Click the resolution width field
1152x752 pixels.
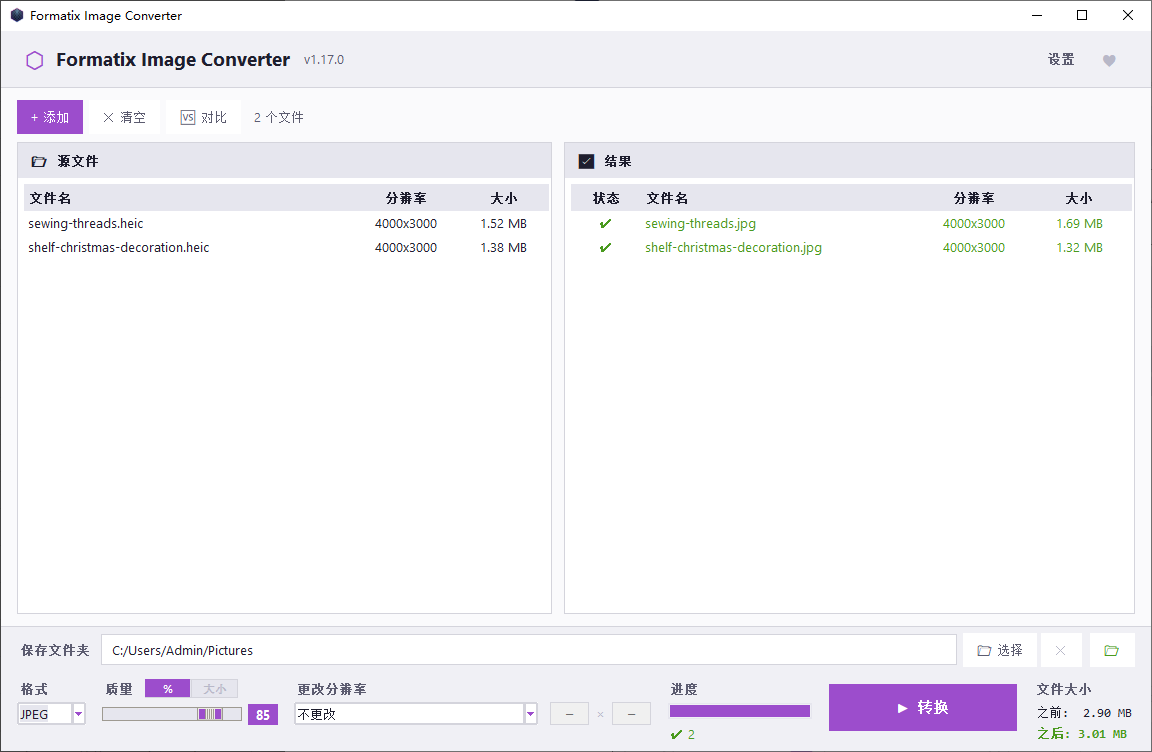tap(569, 714)
